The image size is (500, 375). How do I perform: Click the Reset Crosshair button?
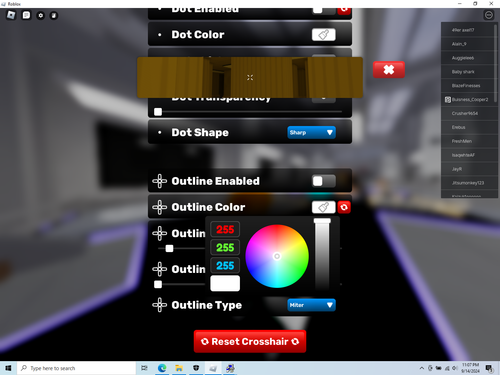(x=250, y=341)
